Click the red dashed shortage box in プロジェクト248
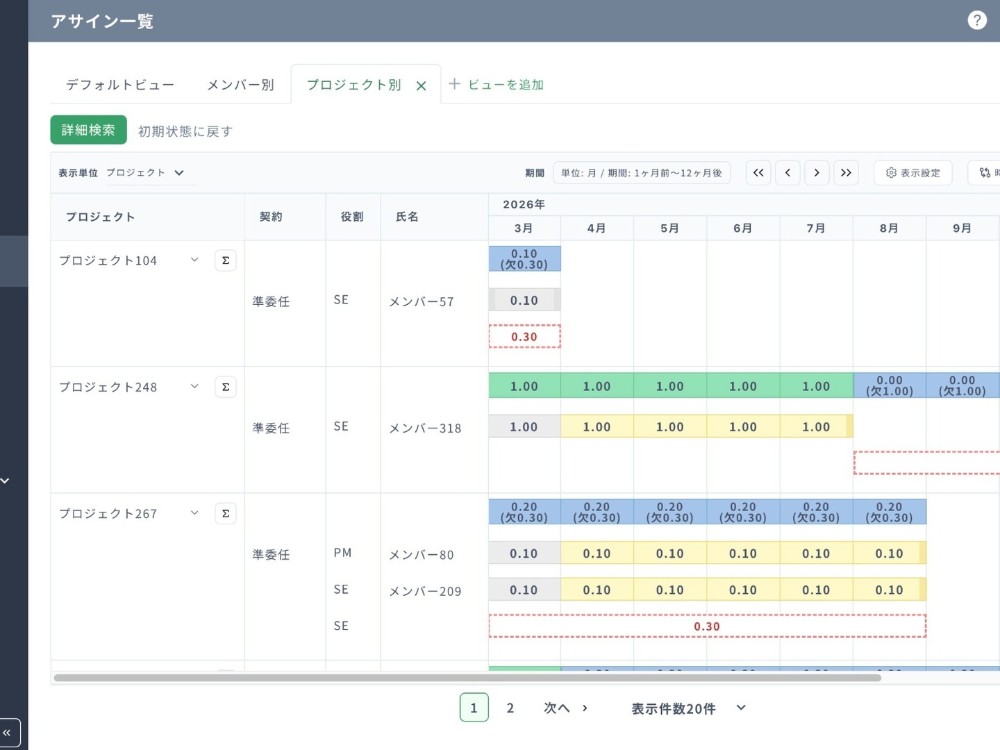 tap(927, 463)
